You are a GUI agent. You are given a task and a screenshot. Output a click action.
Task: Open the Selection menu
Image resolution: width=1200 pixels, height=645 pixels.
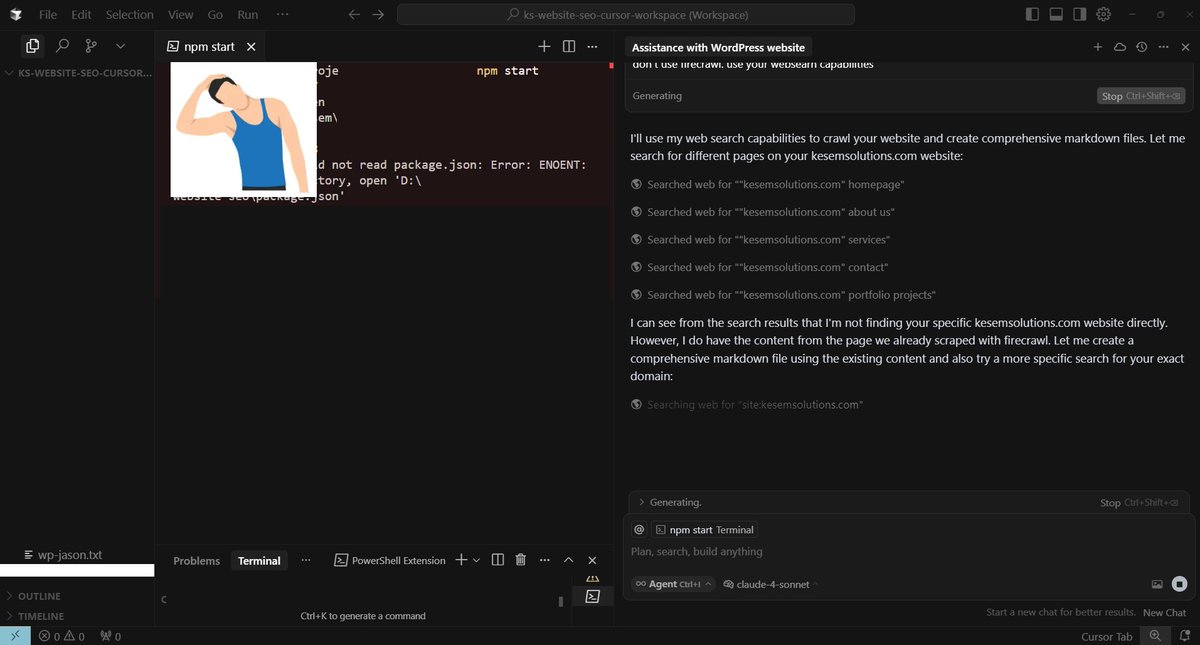pos(130,15)
